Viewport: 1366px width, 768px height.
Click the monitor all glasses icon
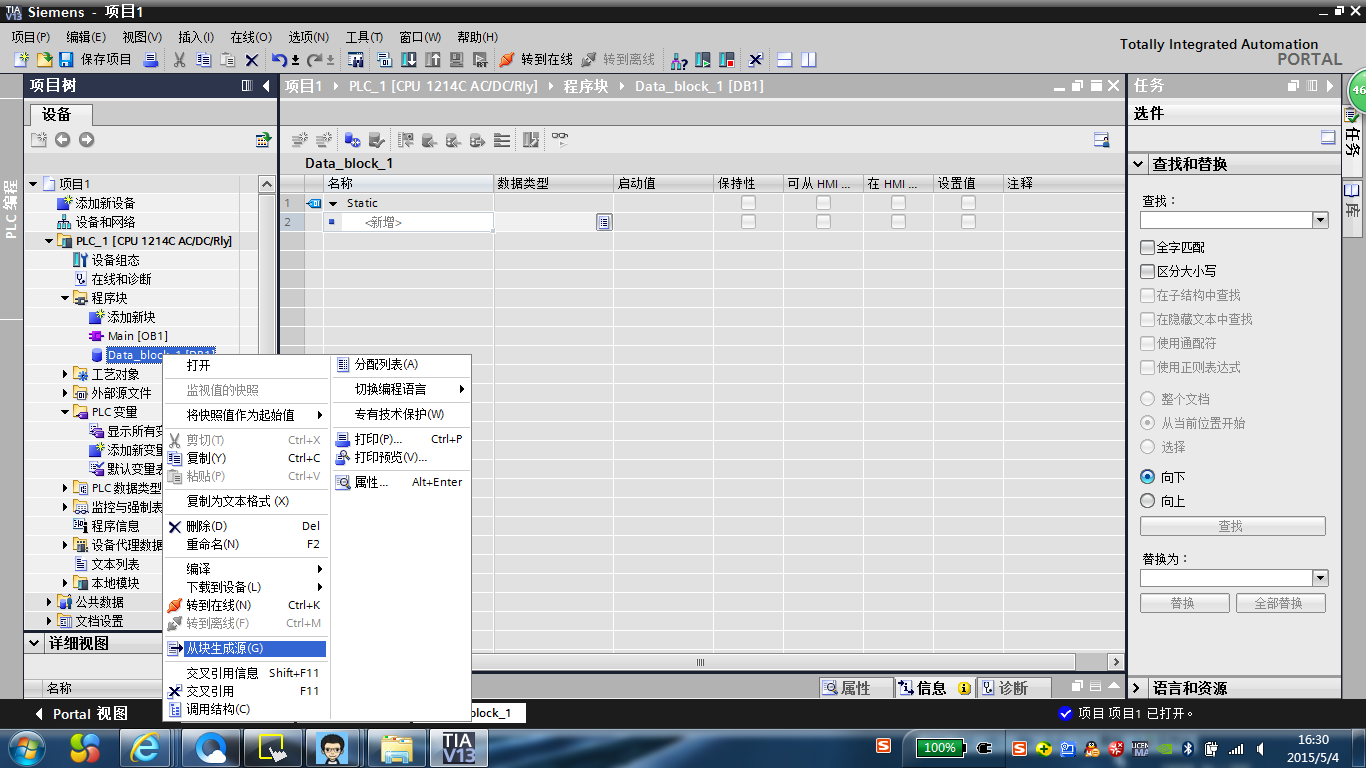[x=560, y=140]
